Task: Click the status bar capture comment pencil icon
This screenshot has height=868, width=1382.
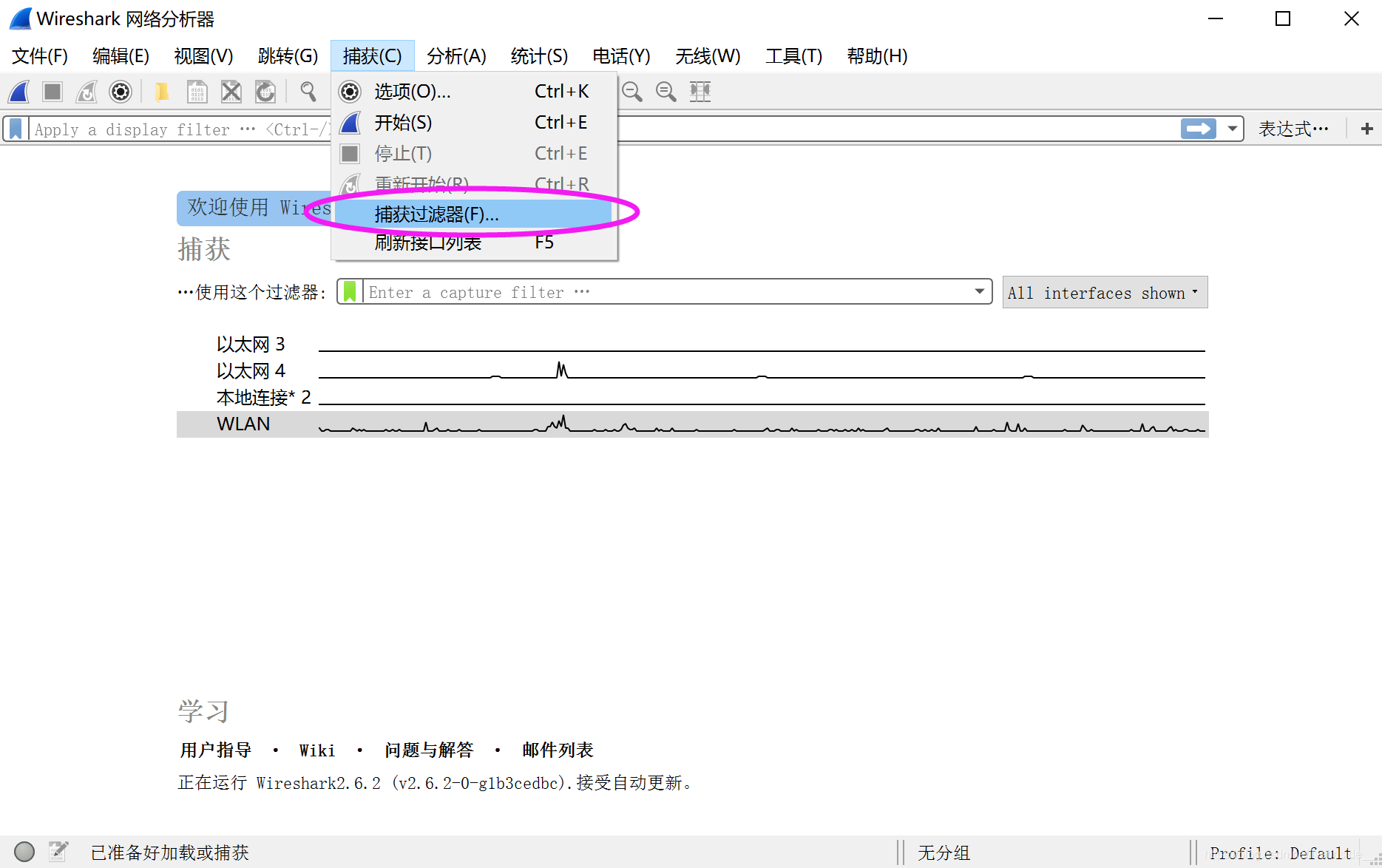Action: click(x=58, y=852)
